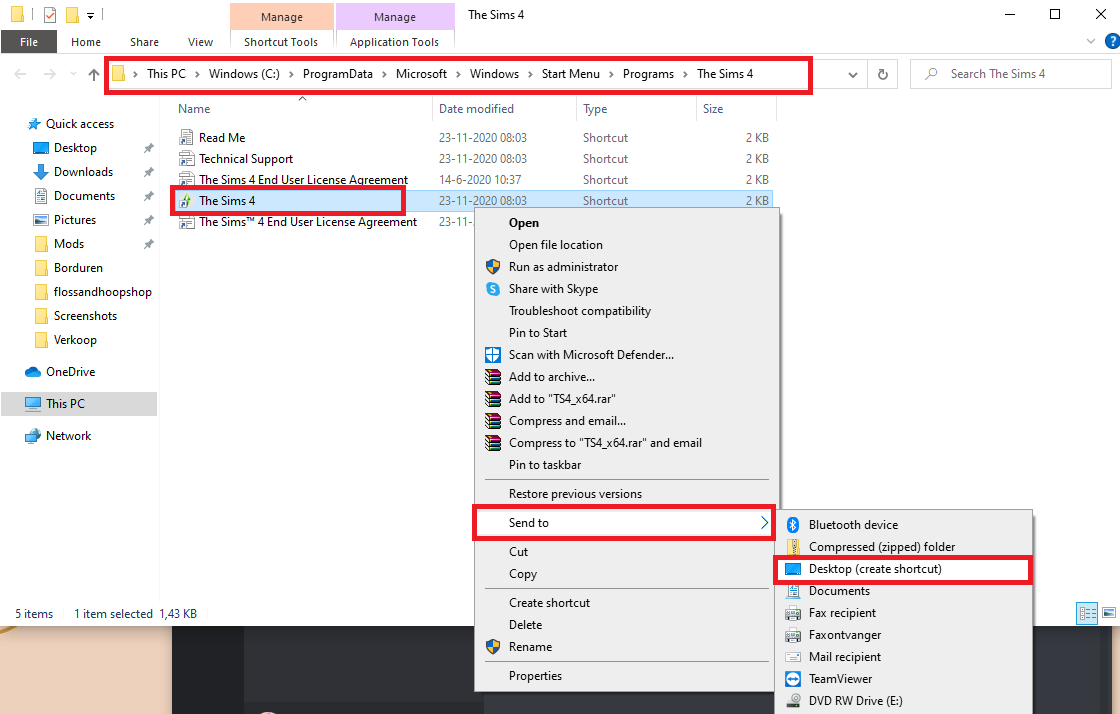Select Properties in the context menu
This screenshot has height=714, width=1120.
535,676
